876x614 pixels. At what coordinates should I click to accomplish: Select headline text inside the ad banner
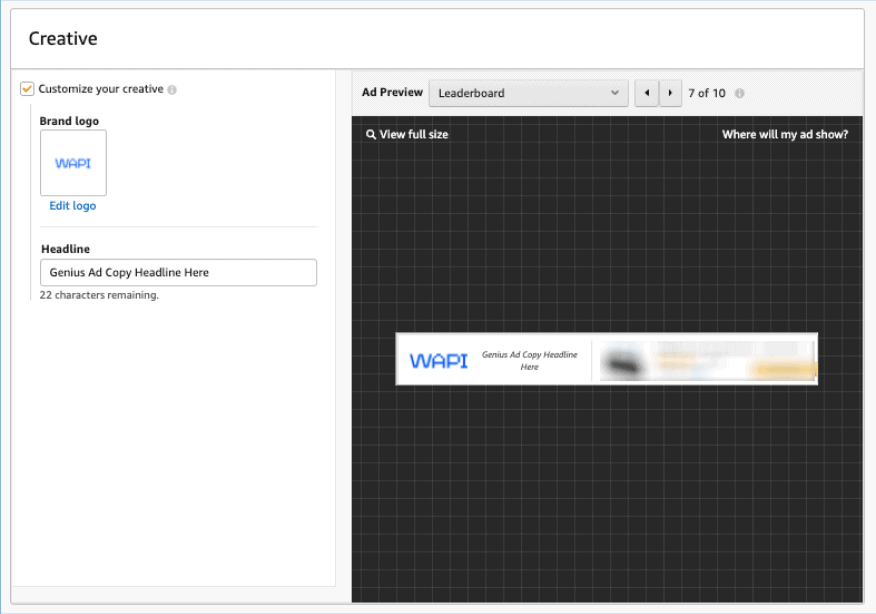point(529,361)
